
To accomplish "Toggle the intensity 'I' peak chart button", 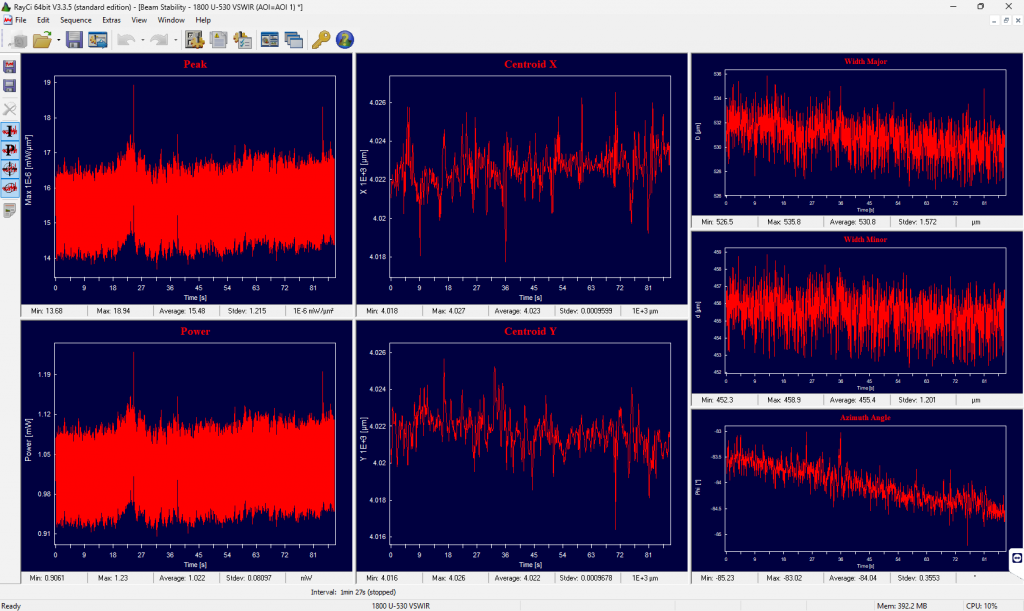I will [x=10, y=131].
